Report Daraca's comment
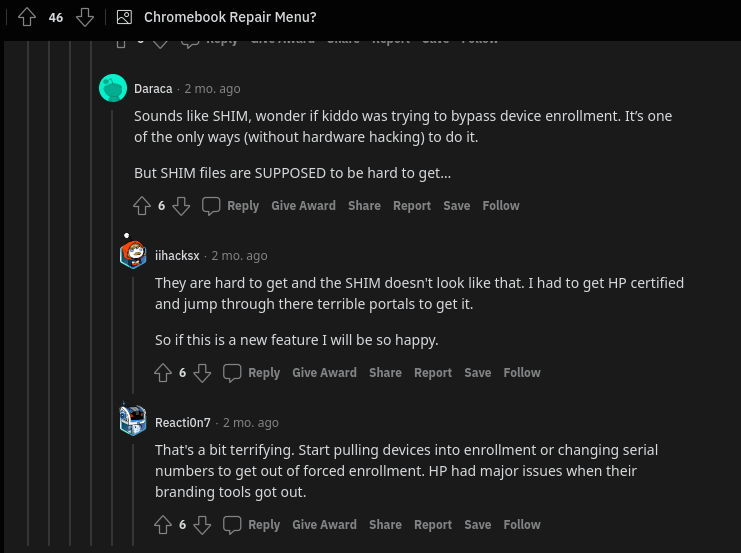The width and height of the screenshot is (741, 553). (x=411, y=206)
